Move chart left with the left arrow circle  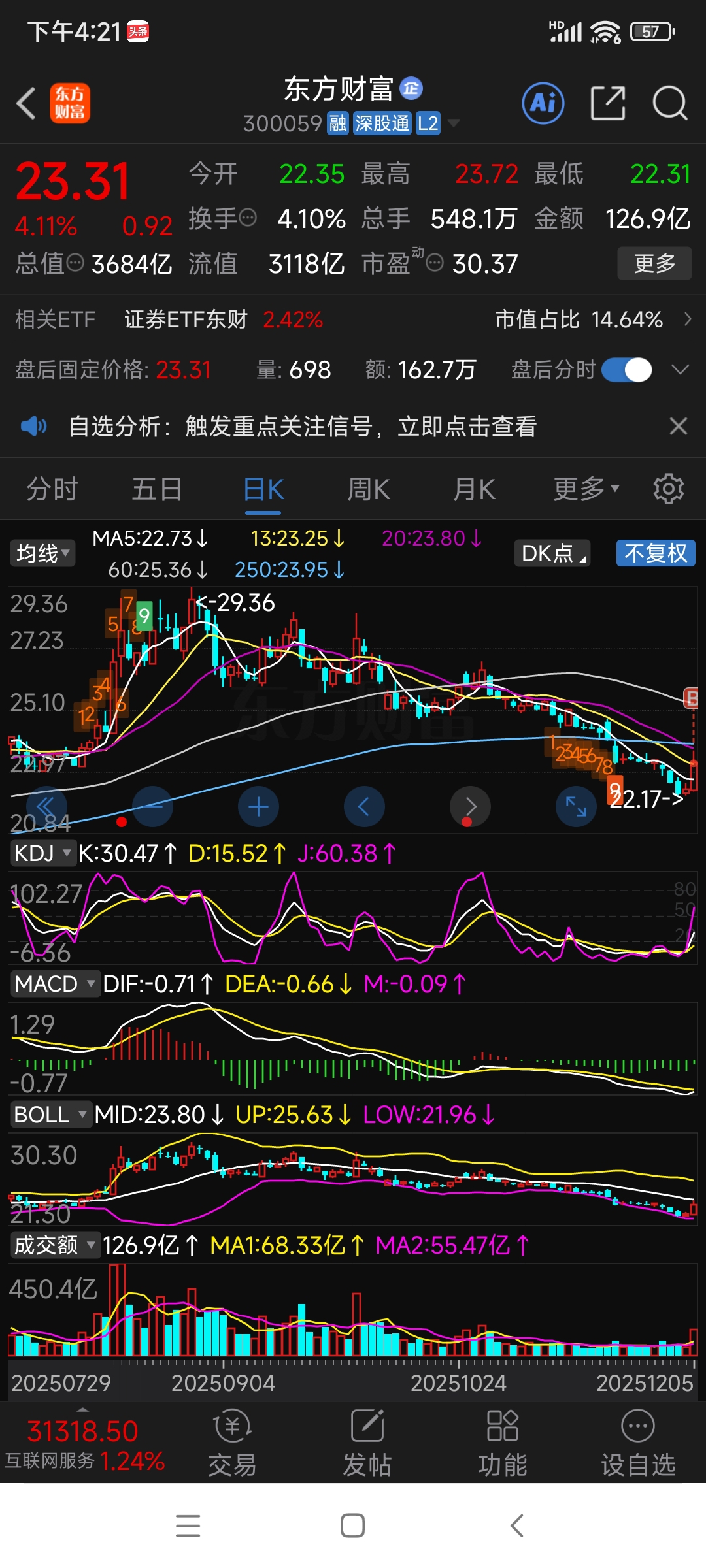(x=364, y=806)
